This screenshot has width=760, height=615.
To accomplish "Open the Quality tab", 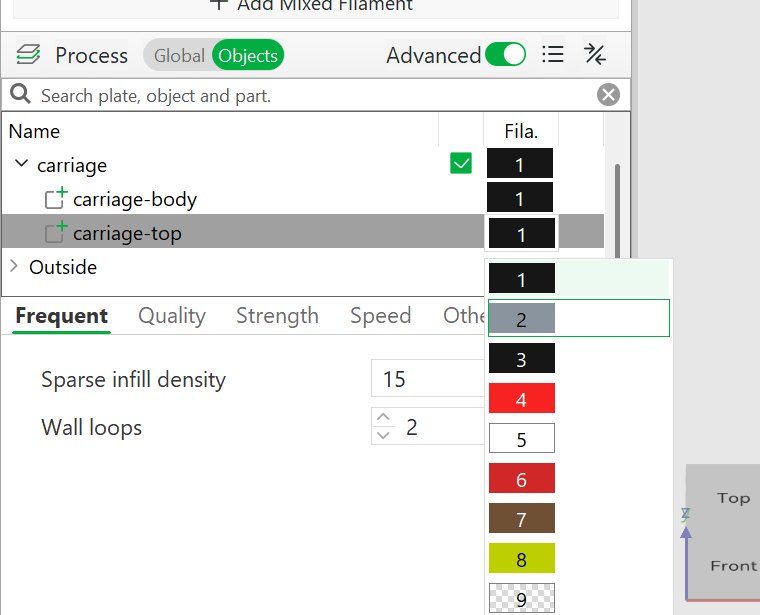I will 172,315.
